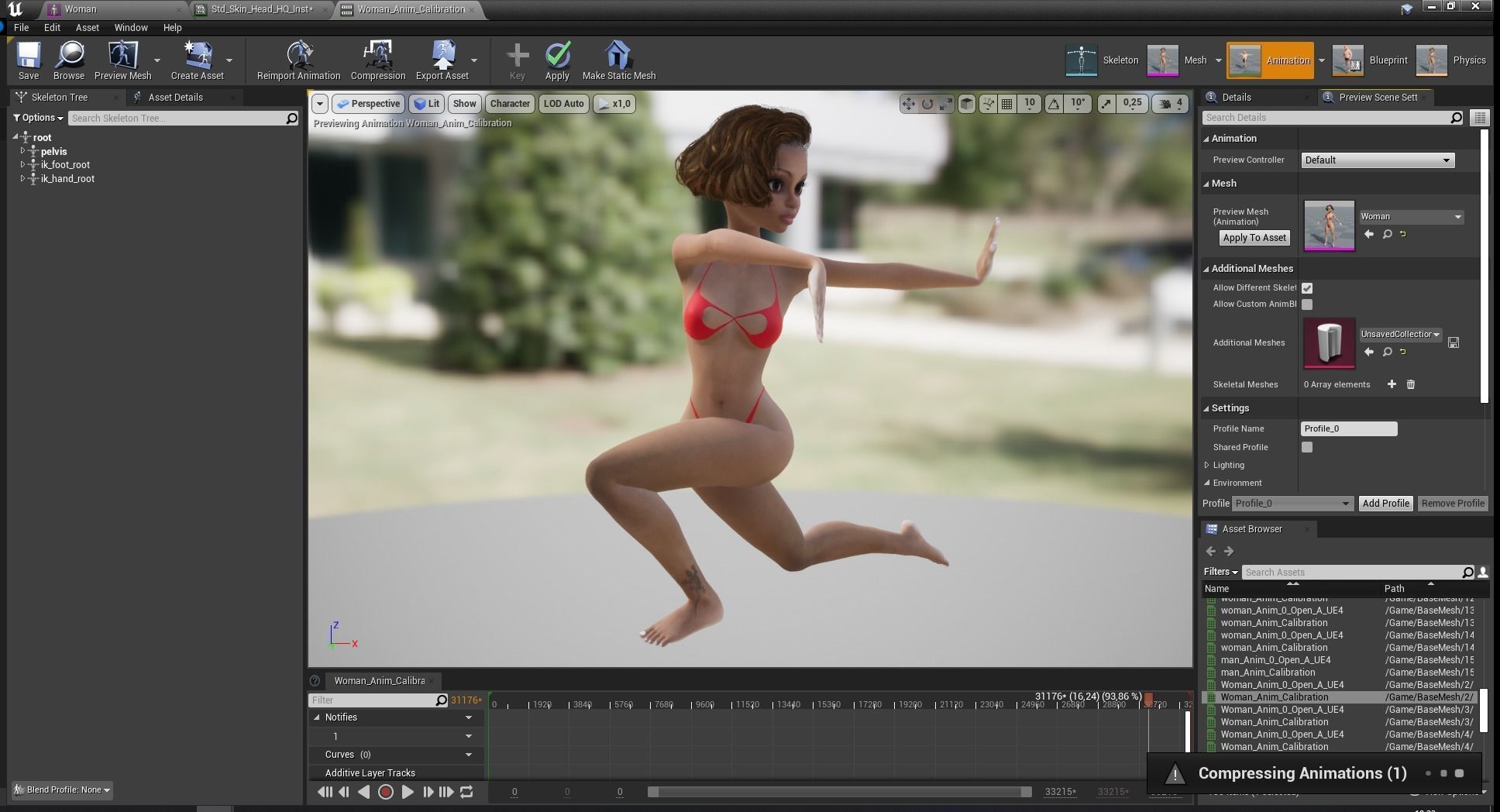
Task: Open the Woman preview mesh dropdown
Action: pyautogui.click(x=1411, y=217)
